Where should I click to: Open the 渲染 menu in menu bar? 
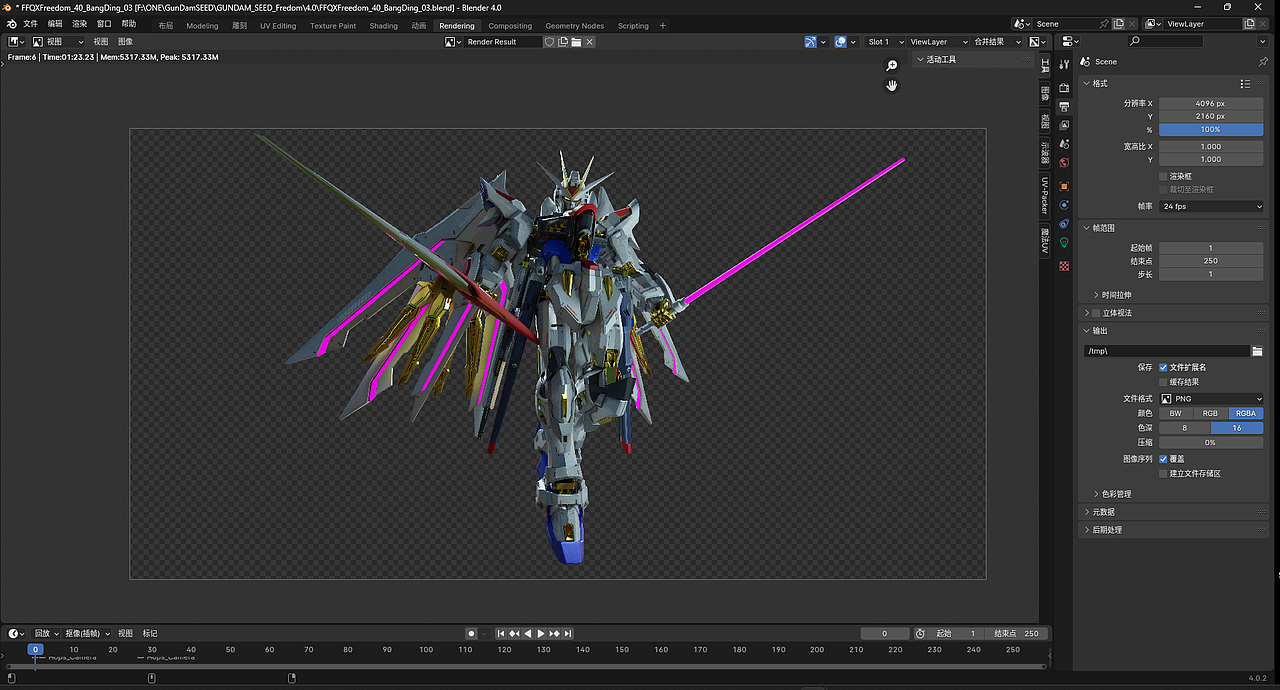(x=80, y=23)
